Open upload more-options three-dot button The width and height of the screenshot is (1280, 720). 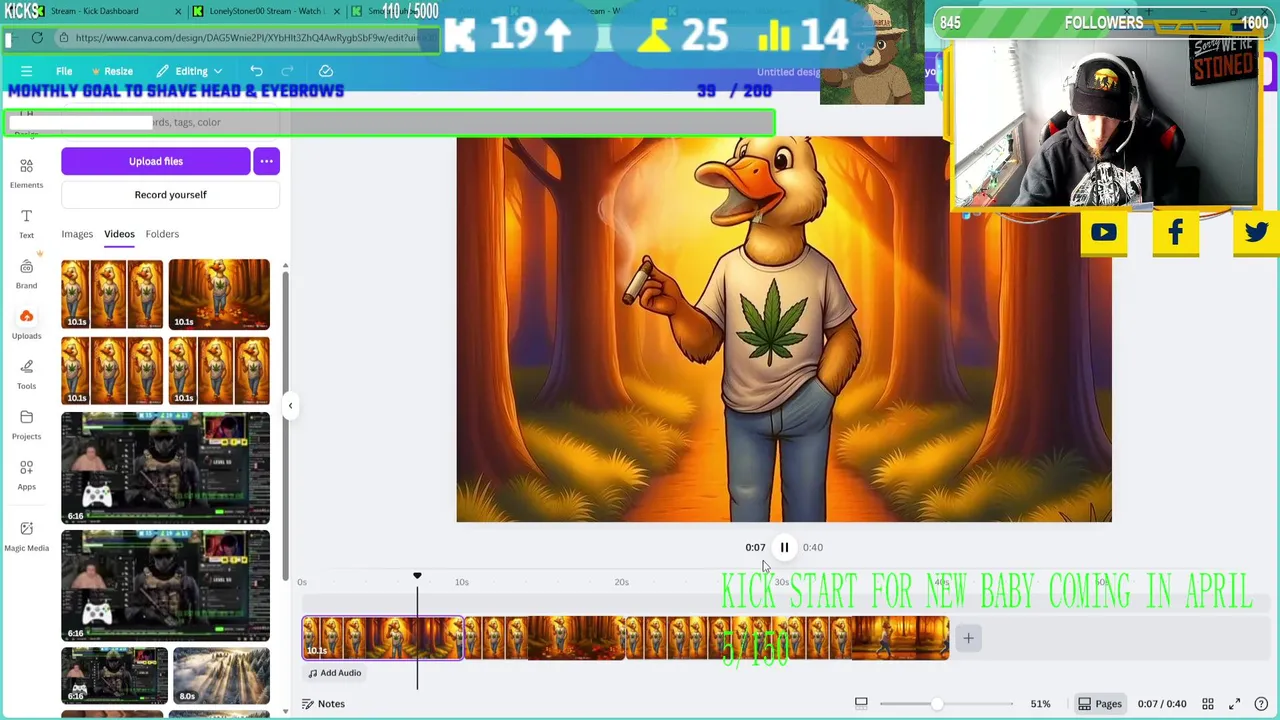(266, 161)
